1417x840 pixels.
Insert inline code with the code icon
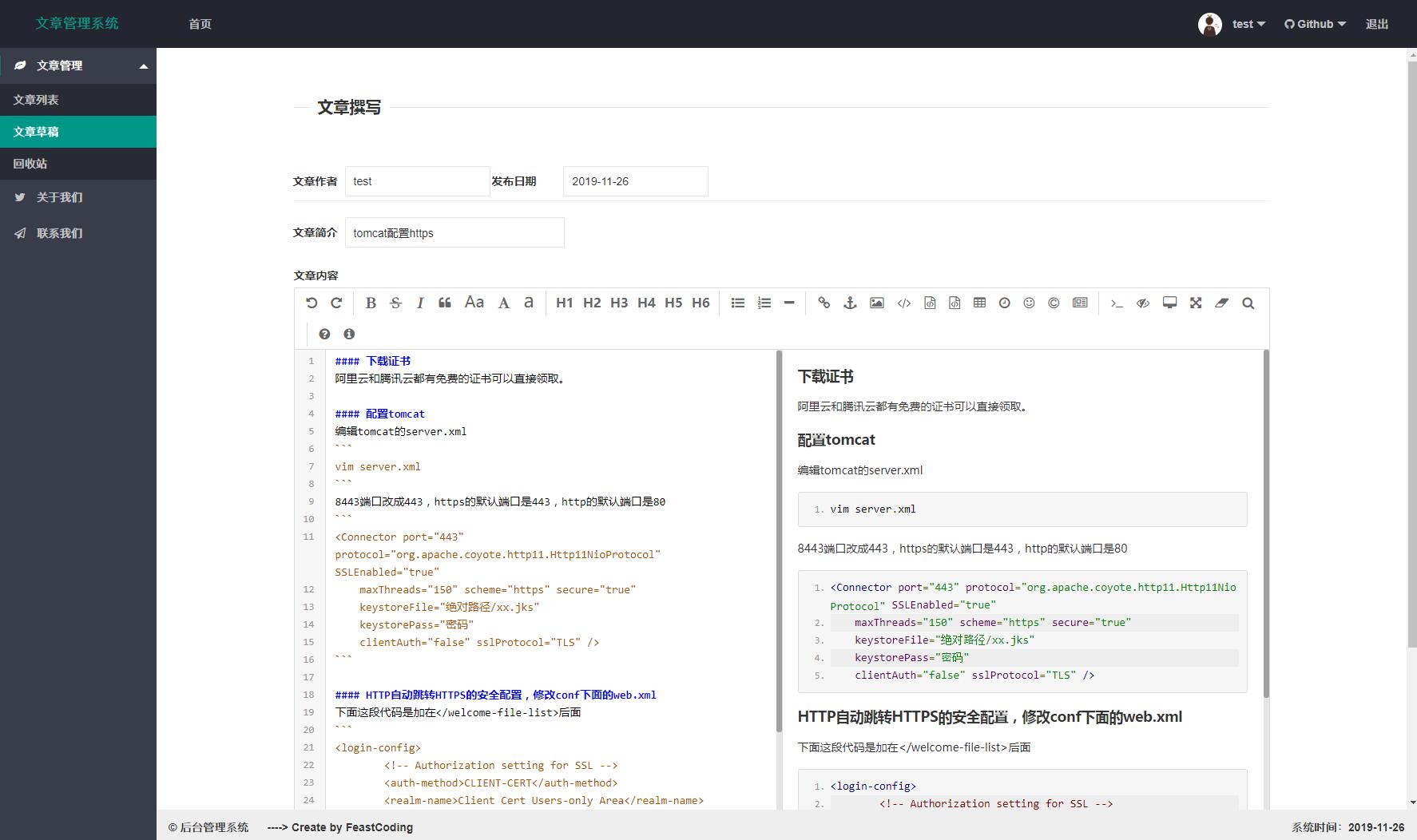point(904,303)
